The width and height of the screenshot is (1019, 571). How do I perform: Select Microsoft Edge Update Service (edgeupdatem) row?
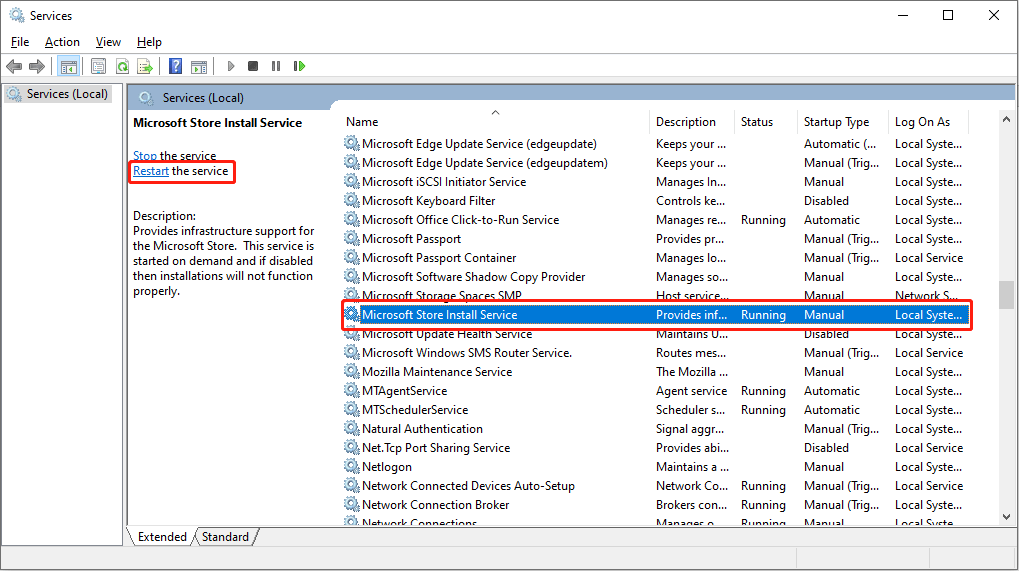(656, 162)
